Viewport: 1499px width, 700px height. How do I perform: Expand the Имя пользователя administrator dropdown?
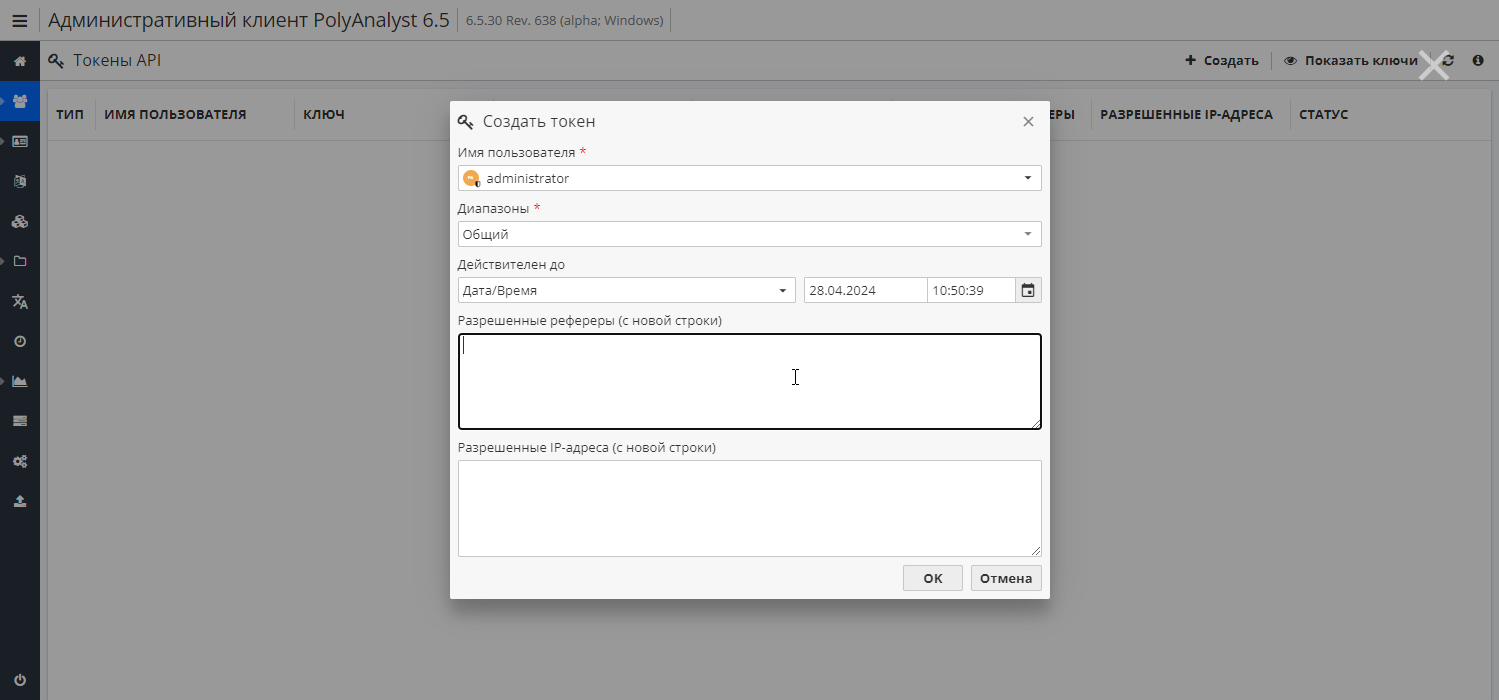tap(750, 178)
